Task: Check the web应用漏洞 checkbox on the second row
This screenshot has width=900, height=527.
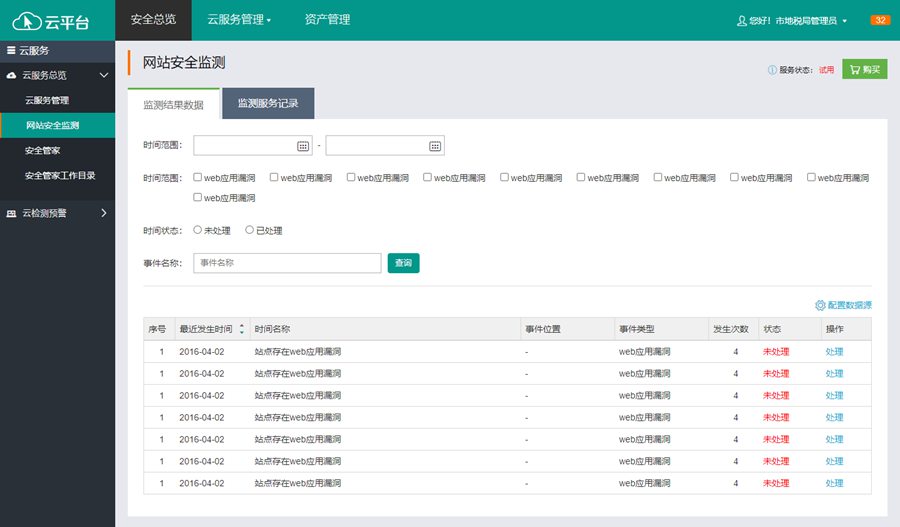Action: point(198,198)
